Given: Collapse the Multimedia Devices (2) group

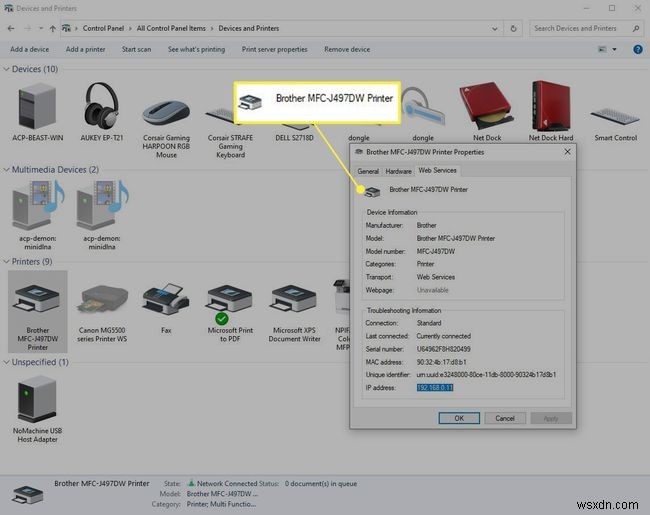Looking at the screenshot, I should tap(6, 170).
